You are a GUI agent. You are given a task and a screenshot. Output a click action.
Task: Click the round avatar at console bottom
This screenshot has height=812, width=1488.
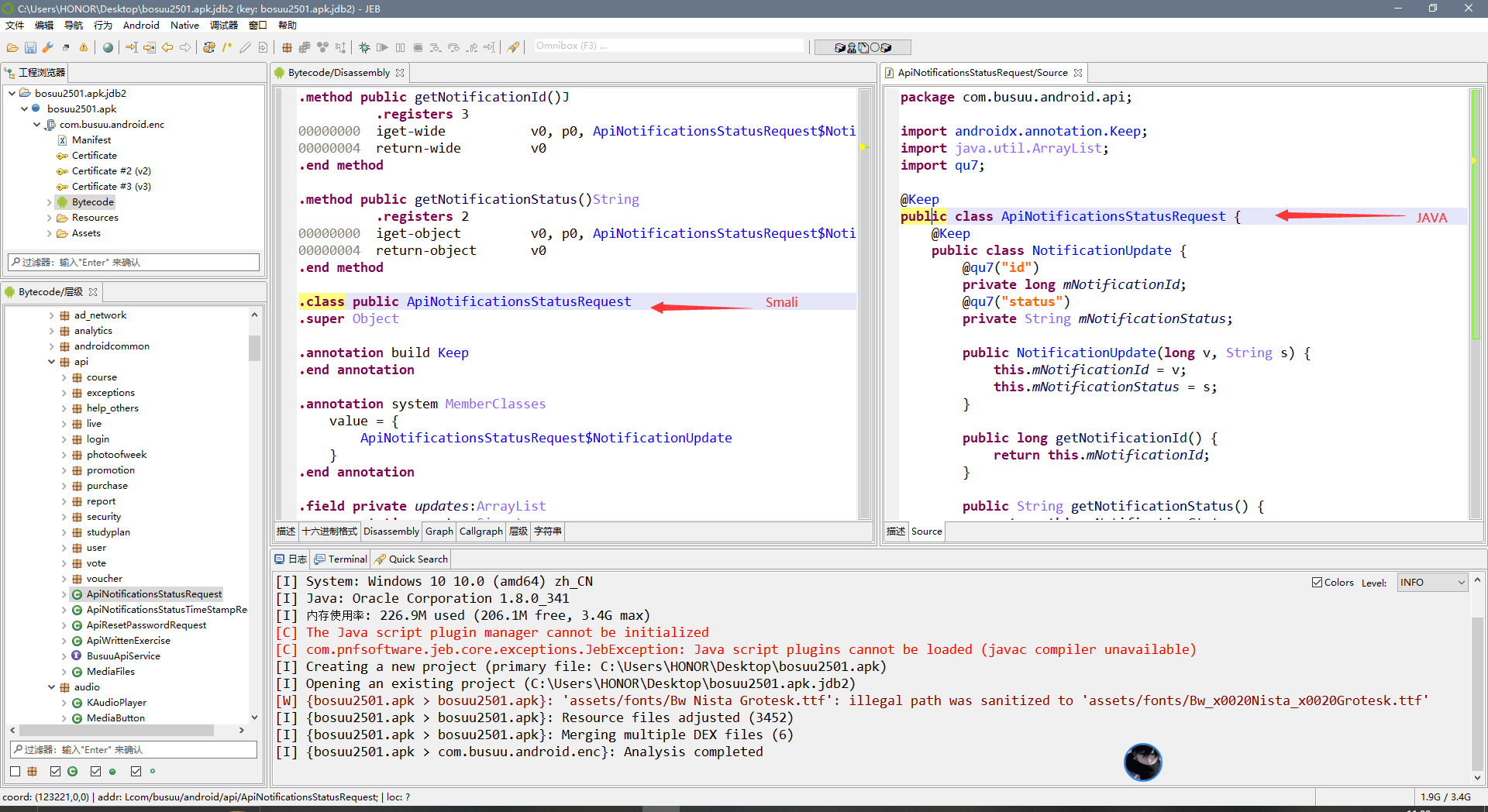[1143, 762]
